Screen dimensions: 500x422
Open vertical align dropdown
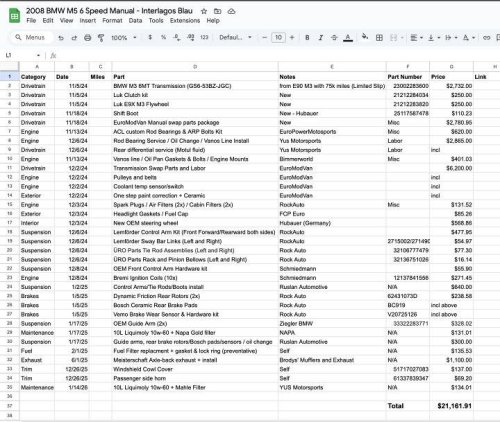434,38
